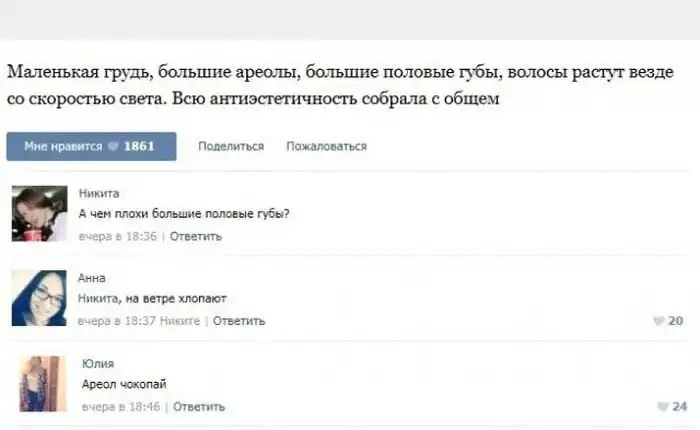The image size is (700, 430).
Task: Click the 'Поделиться' share link
Action: 231,146
